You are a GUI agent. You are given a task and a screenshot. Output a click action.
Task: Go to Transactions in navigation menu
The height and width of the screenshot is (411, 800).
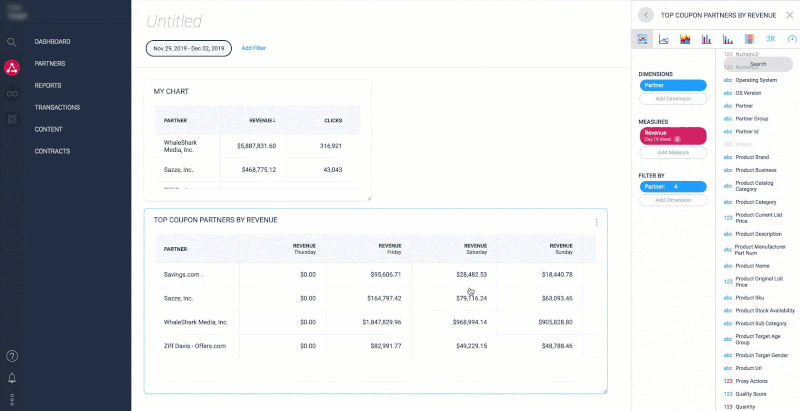click(57, 107)
